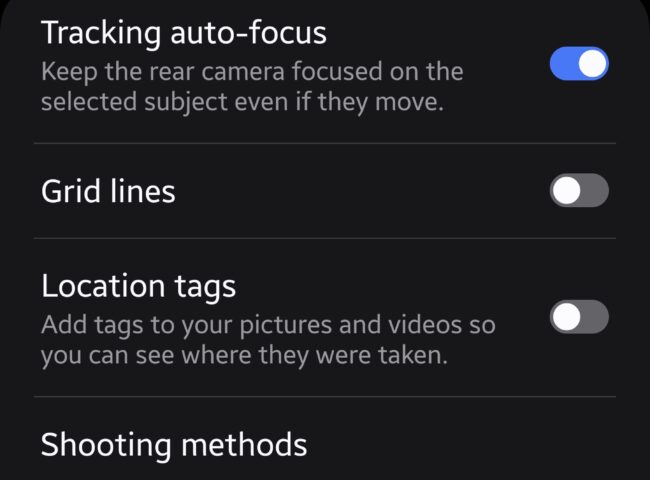
Task: Click the blue track of Tracking auto-focus switch
Action: (x=564, y=65)
